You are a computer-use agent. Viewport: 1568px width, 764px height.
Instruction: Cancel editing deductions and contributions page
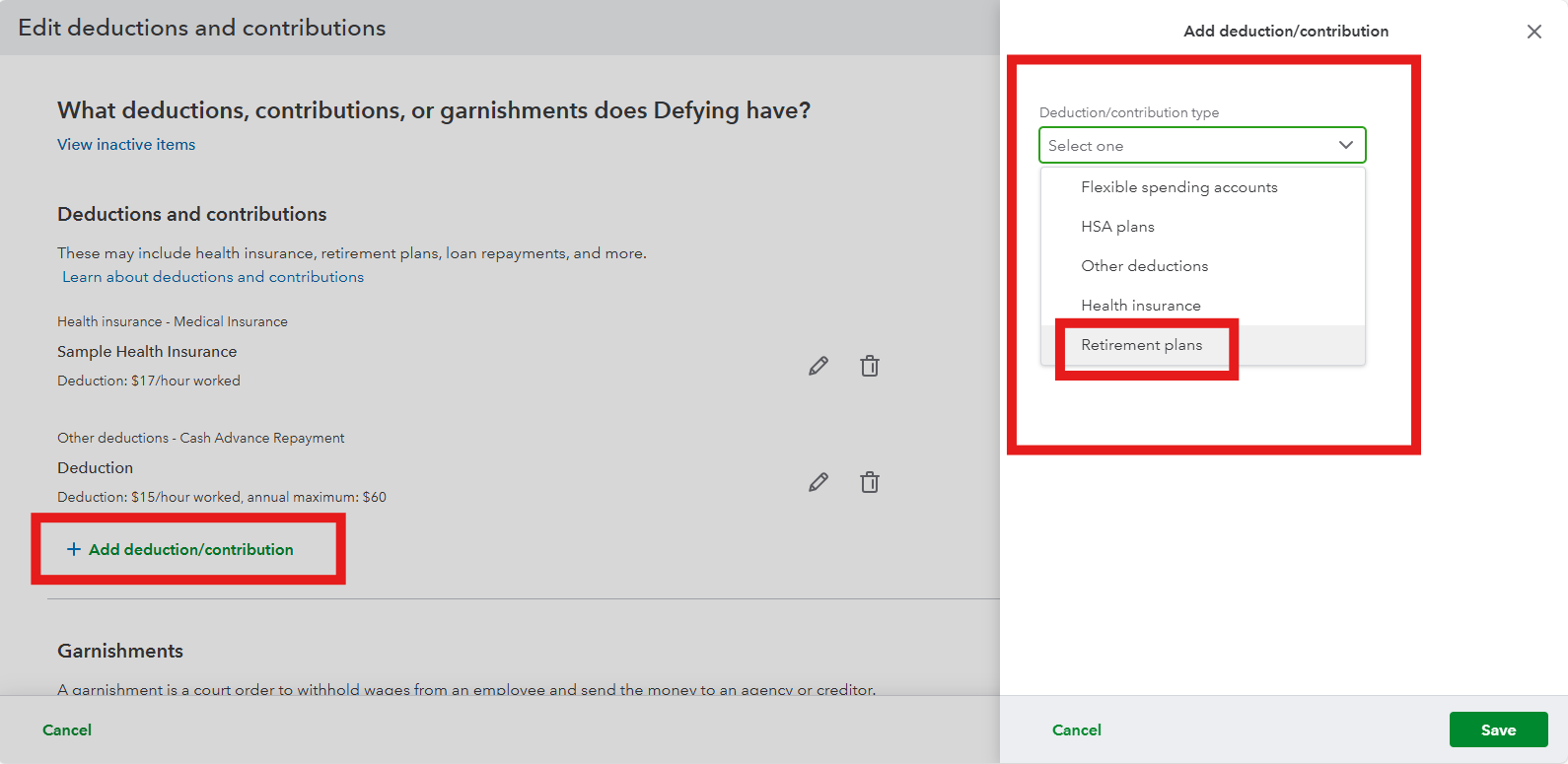(x=67, y=730)
